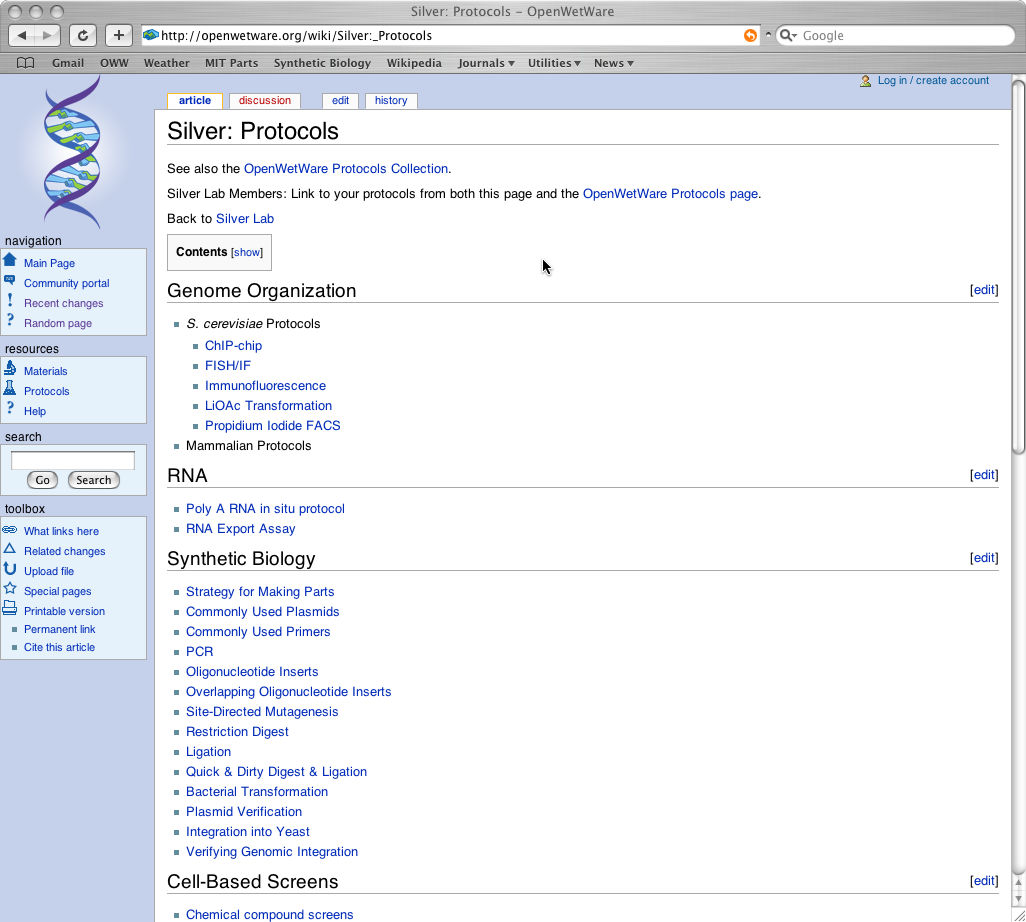Image resolution: width=1026 pixels, height=922 pixels.
Task: Open the bookmarks book icon
Action: 26,63
